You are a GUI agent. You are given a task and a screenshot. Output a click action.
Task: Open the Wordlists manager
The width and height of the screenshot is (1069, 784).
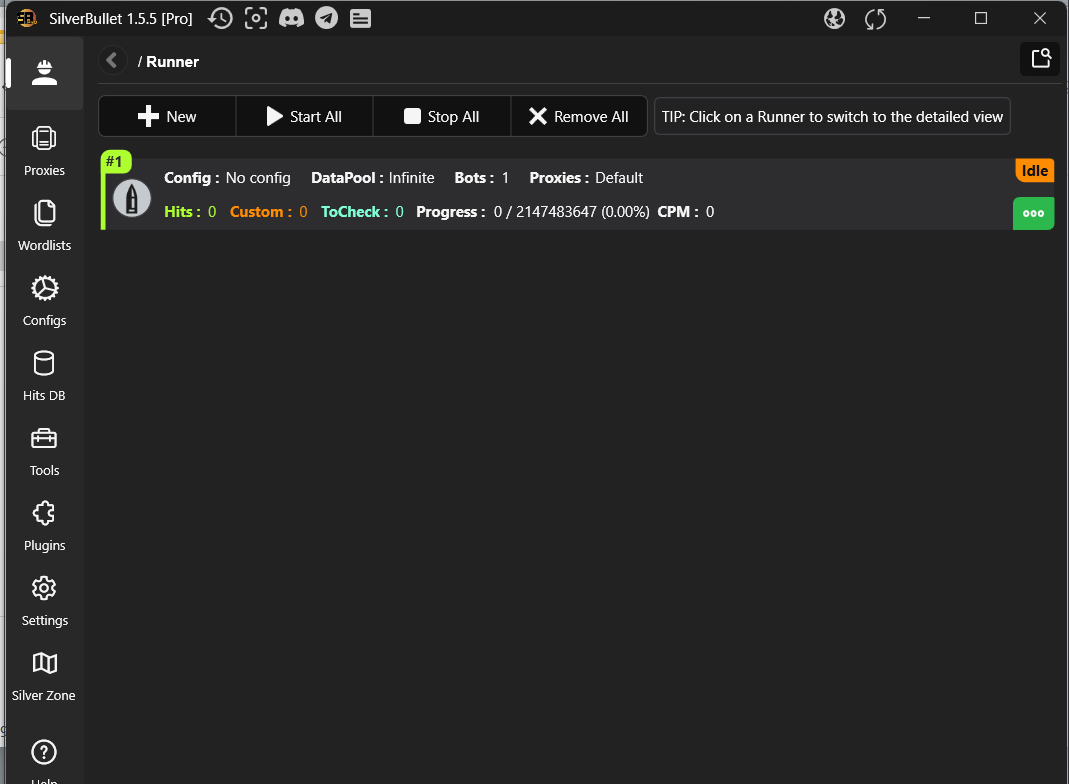tap(44, 225)
